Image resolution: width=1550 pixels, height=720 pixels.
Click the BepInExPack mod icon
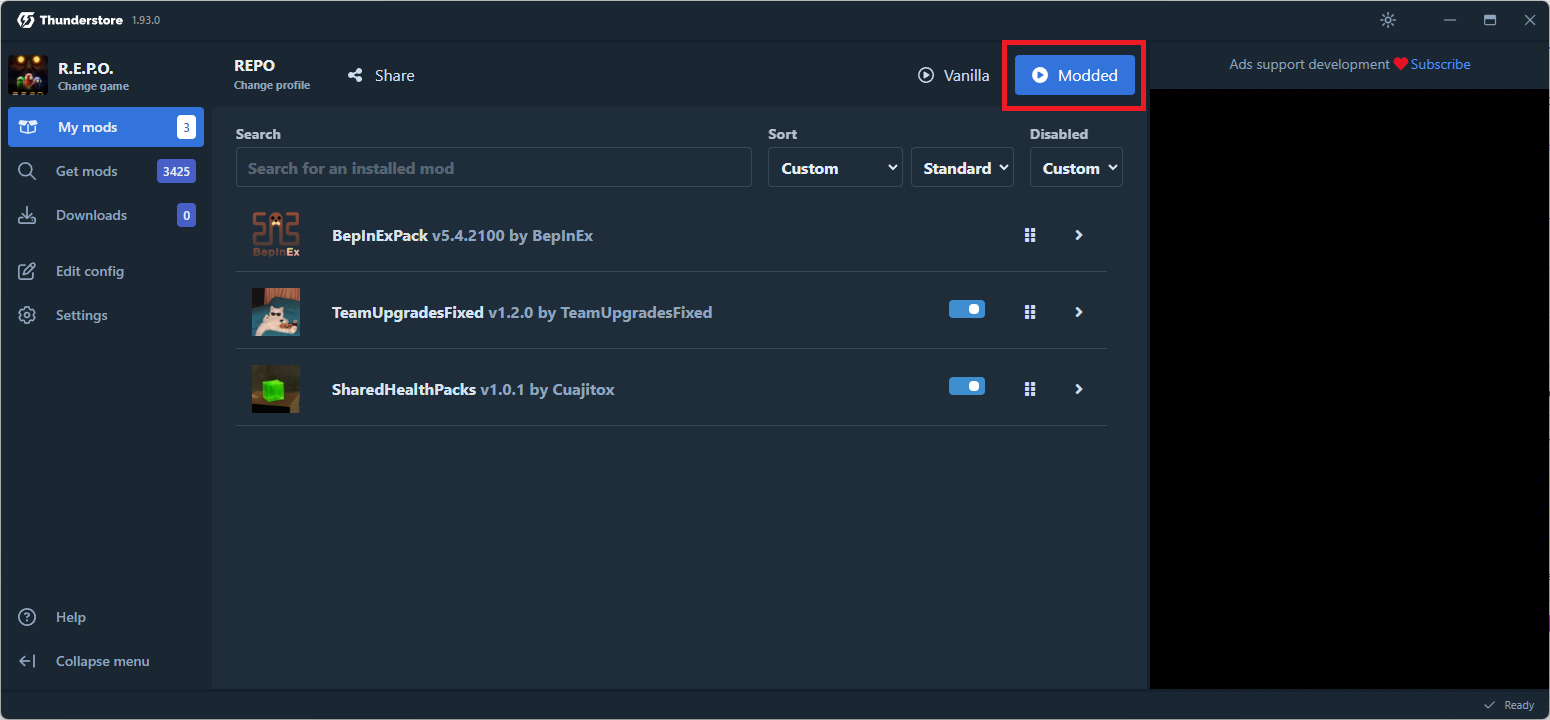(x=276, y=235)
